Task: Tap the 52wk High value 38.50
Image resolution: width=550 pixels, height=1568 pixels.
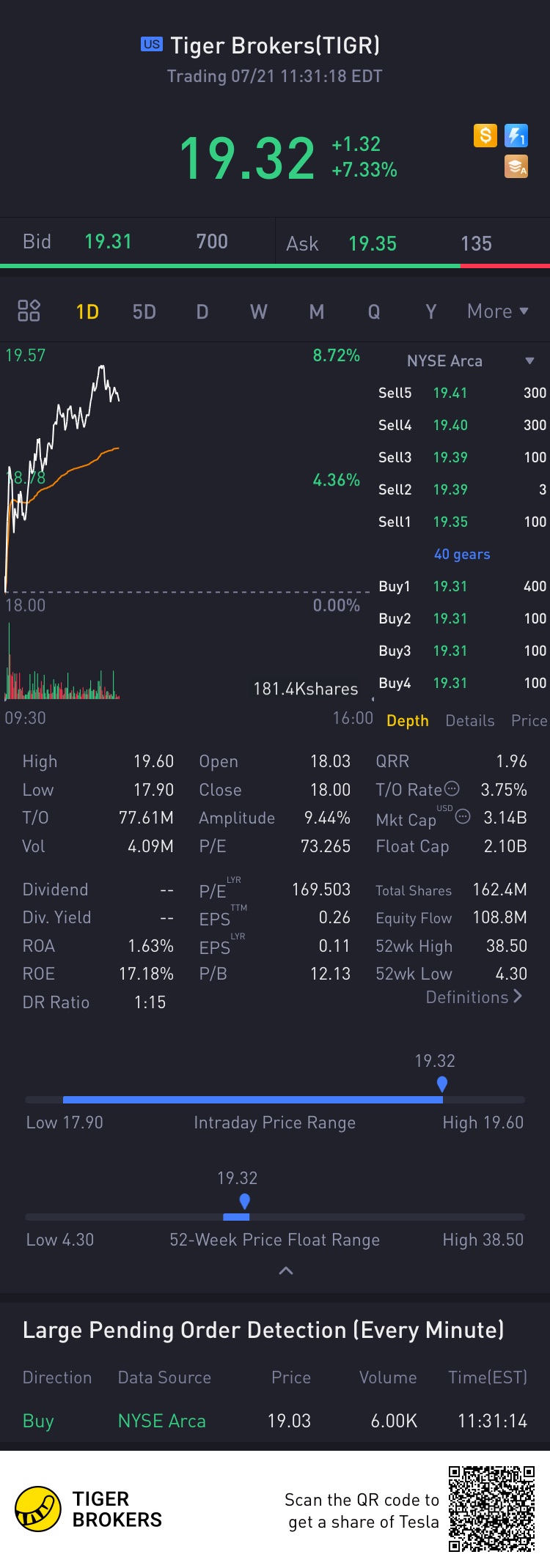Action: pyautogui.click(x=507, y=946)
